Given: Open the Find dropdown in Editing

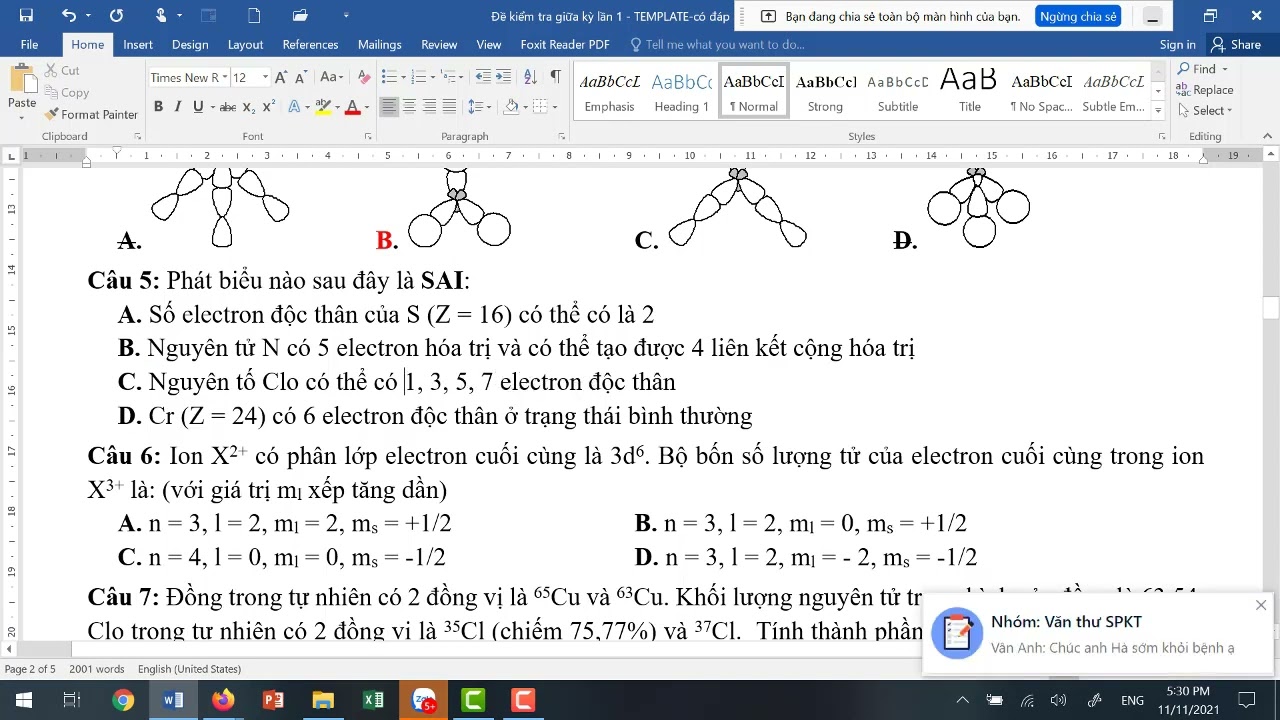Looking at the screenshot, I should 1226,69.
